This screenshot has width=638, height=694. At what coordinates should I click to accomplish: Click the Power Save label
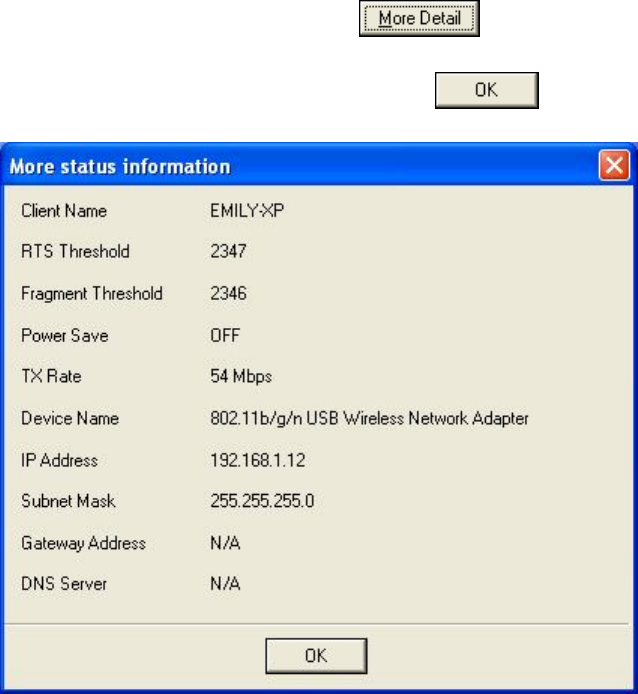click(64, 335)
